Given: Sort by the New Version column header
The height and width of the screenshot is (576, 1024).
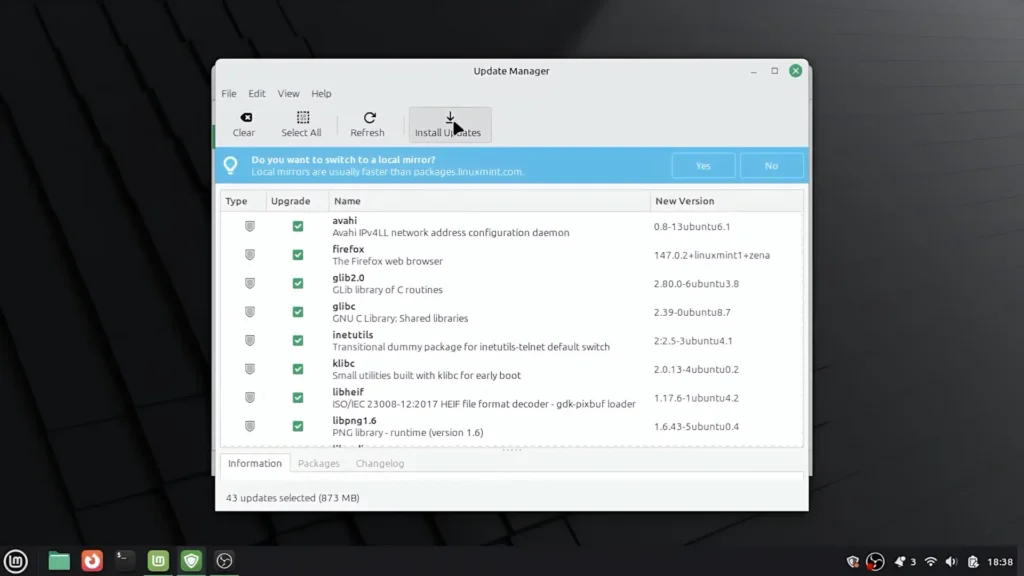Looking at the screenshot, I should [726, 201].
